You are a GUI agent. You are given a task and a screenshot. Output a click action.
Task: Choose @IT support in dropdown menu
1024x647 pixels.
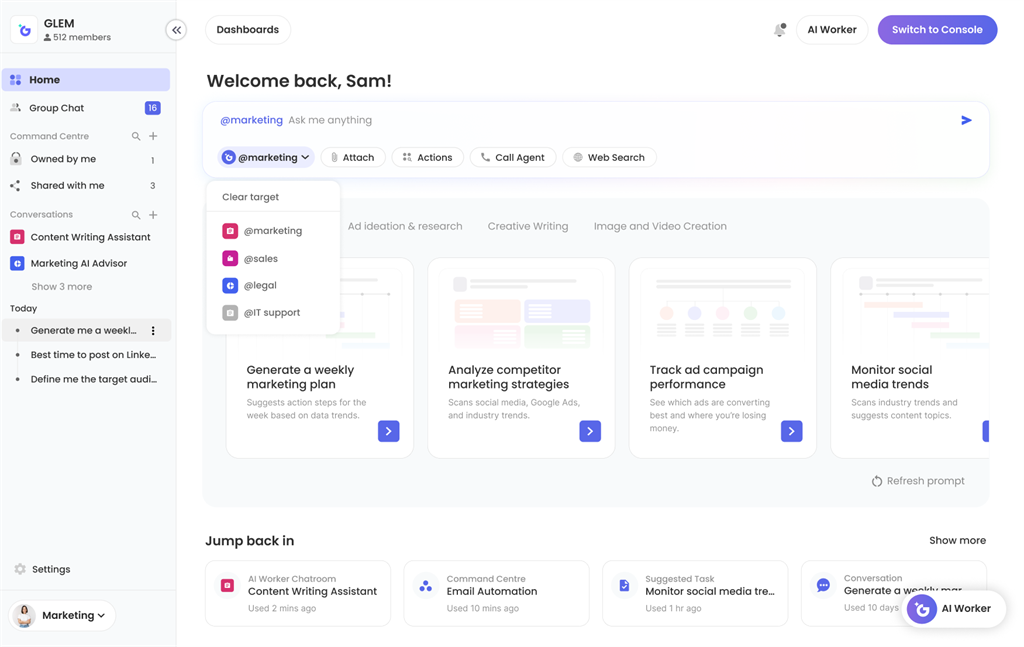(x=271, y=313)
